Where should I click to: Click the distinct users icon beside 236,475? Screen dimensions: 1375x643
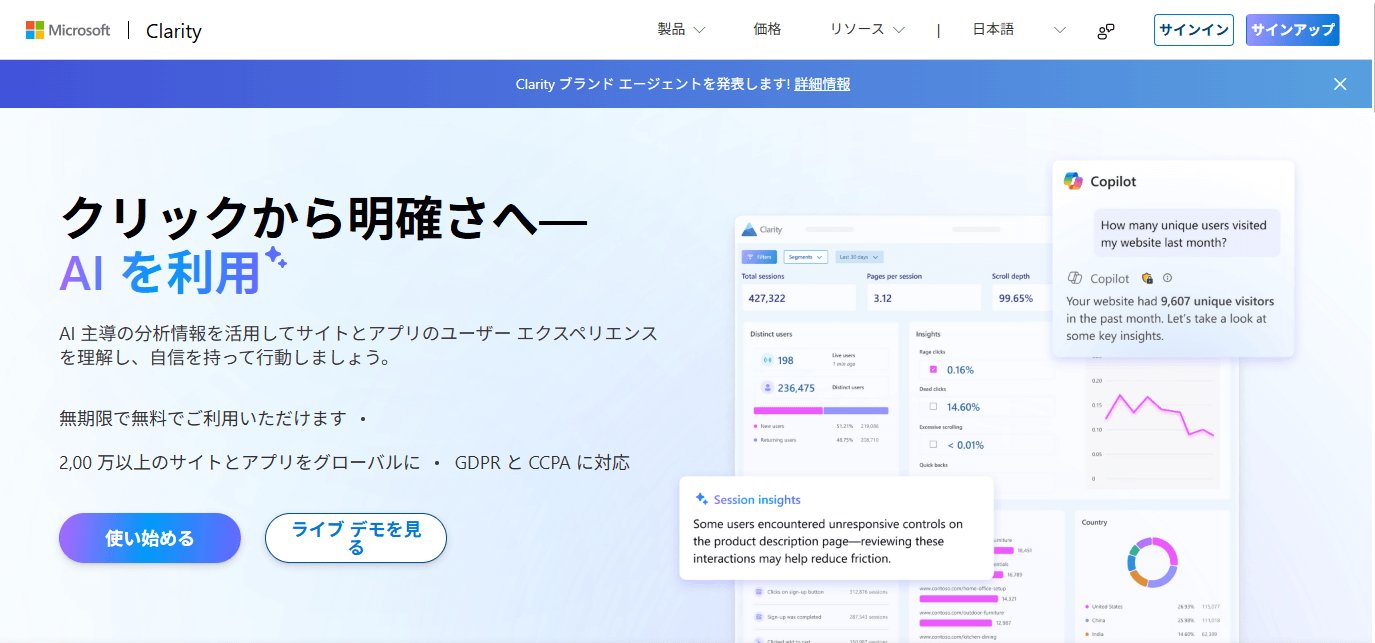point(767,387)
